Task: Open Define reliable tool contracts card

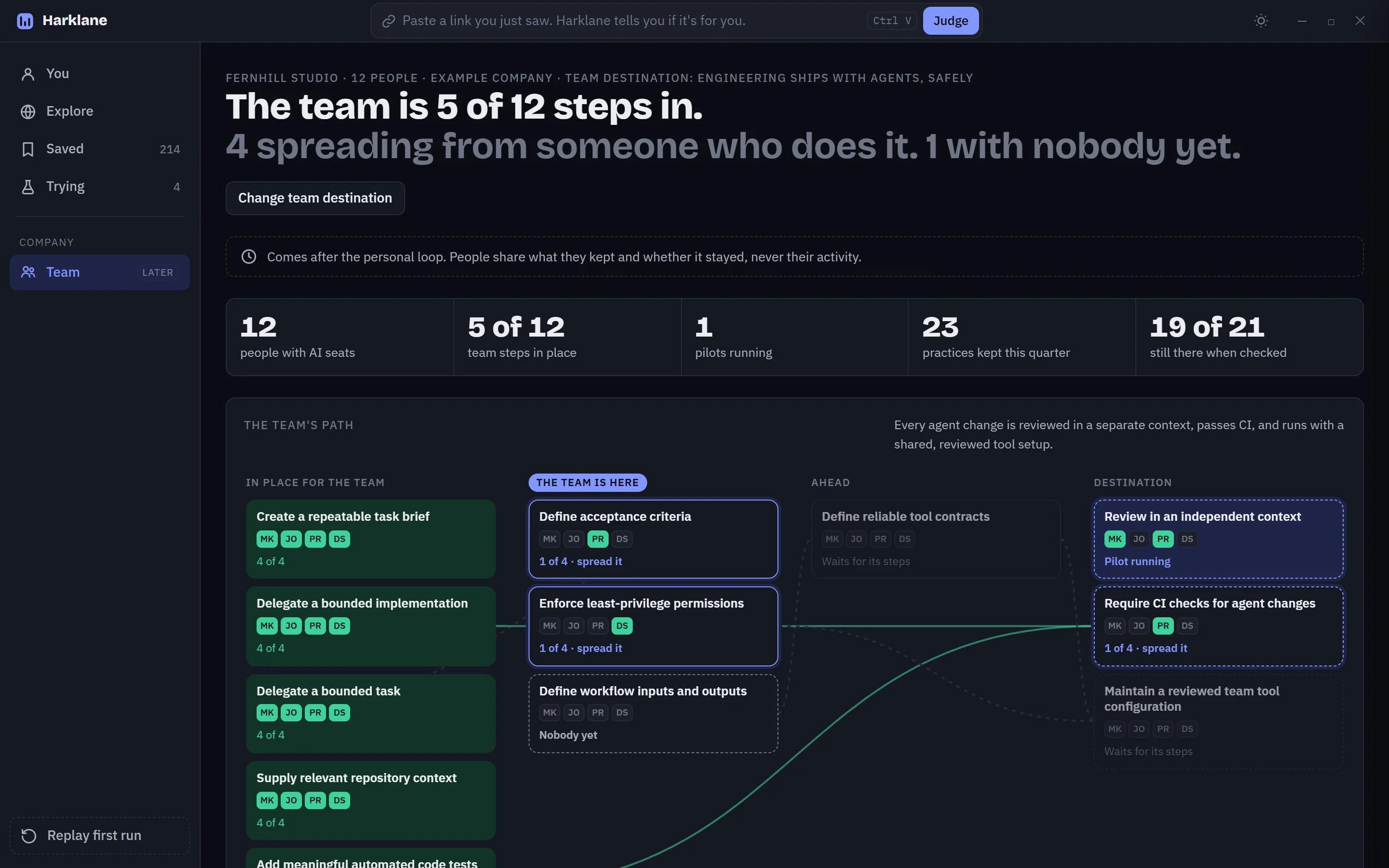Action: click(x=936, y=539)
